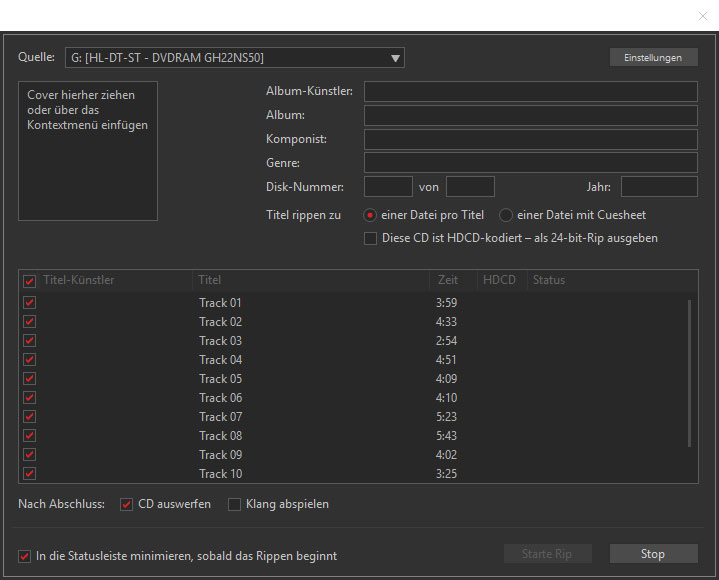Uncheck Track 07 checkbox

point(29,417)
